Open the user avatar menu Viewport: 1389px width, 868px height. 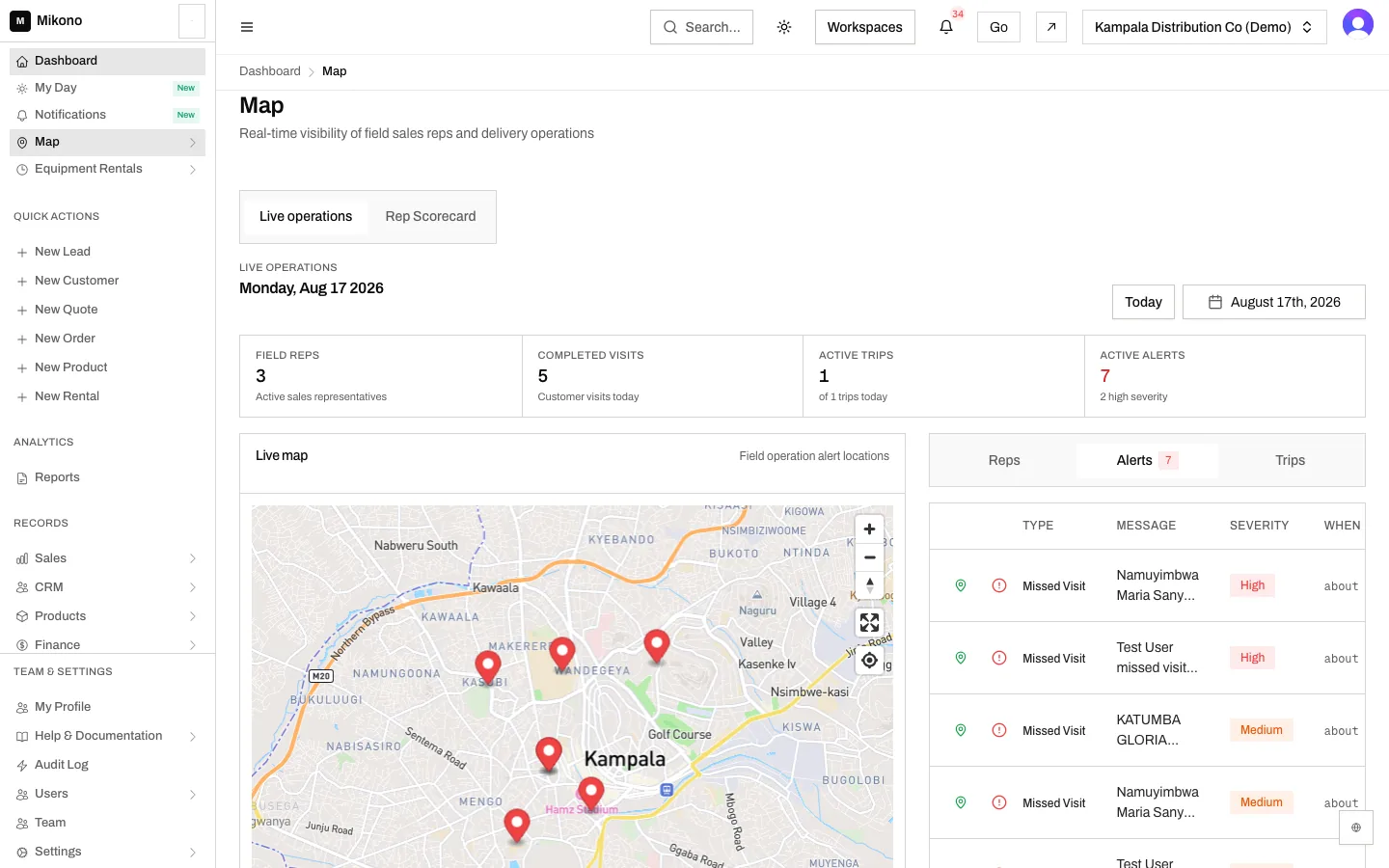tap(1358, 24)
